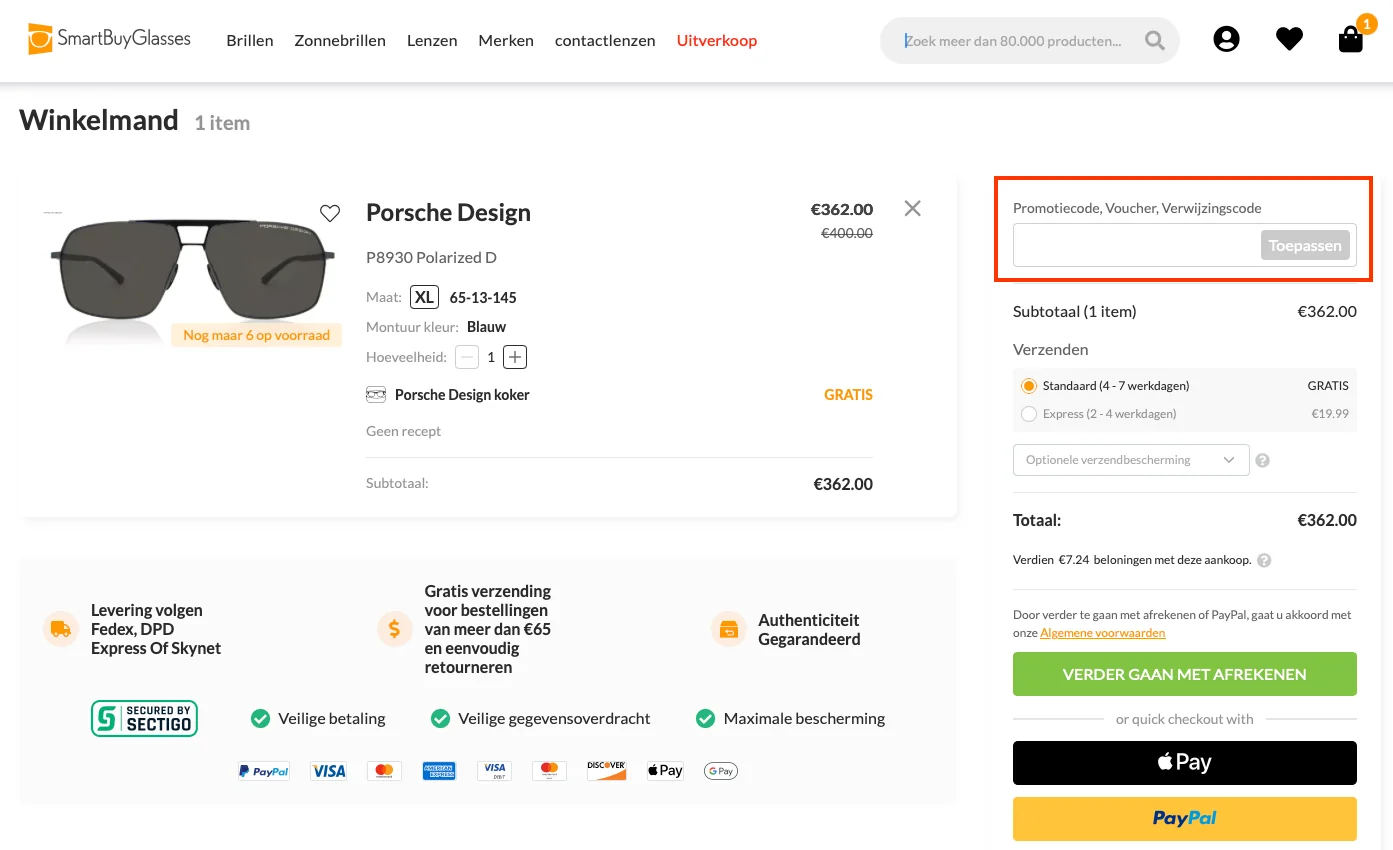Viewport: 1393px width, 850px height.
Task: Click the Toepassen promo code button
Action: [x=1305, y=245]
